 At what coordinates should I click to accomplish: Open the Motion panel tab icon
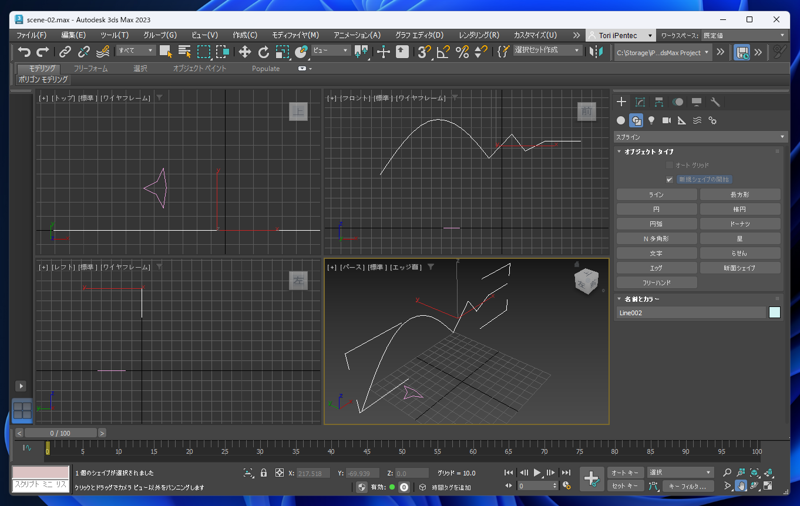678,102
